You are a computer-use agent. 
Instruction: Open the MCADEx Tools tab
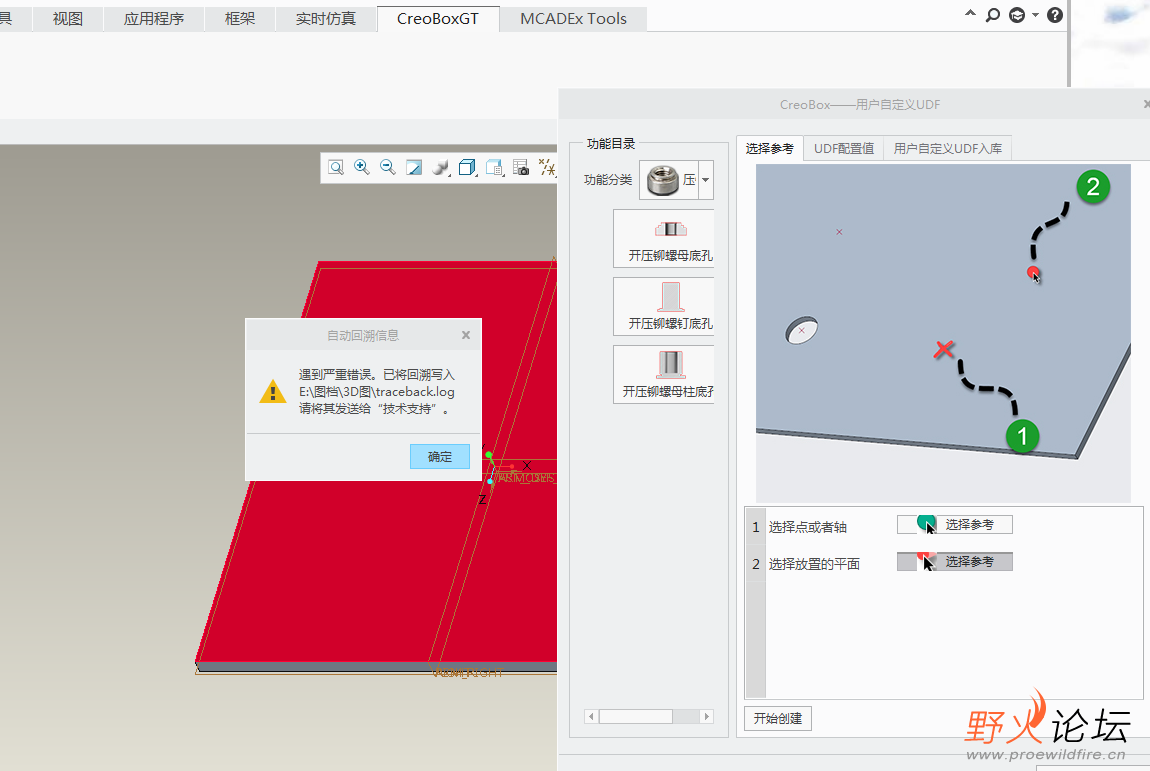pyautogui.click(x=574, y=18)
